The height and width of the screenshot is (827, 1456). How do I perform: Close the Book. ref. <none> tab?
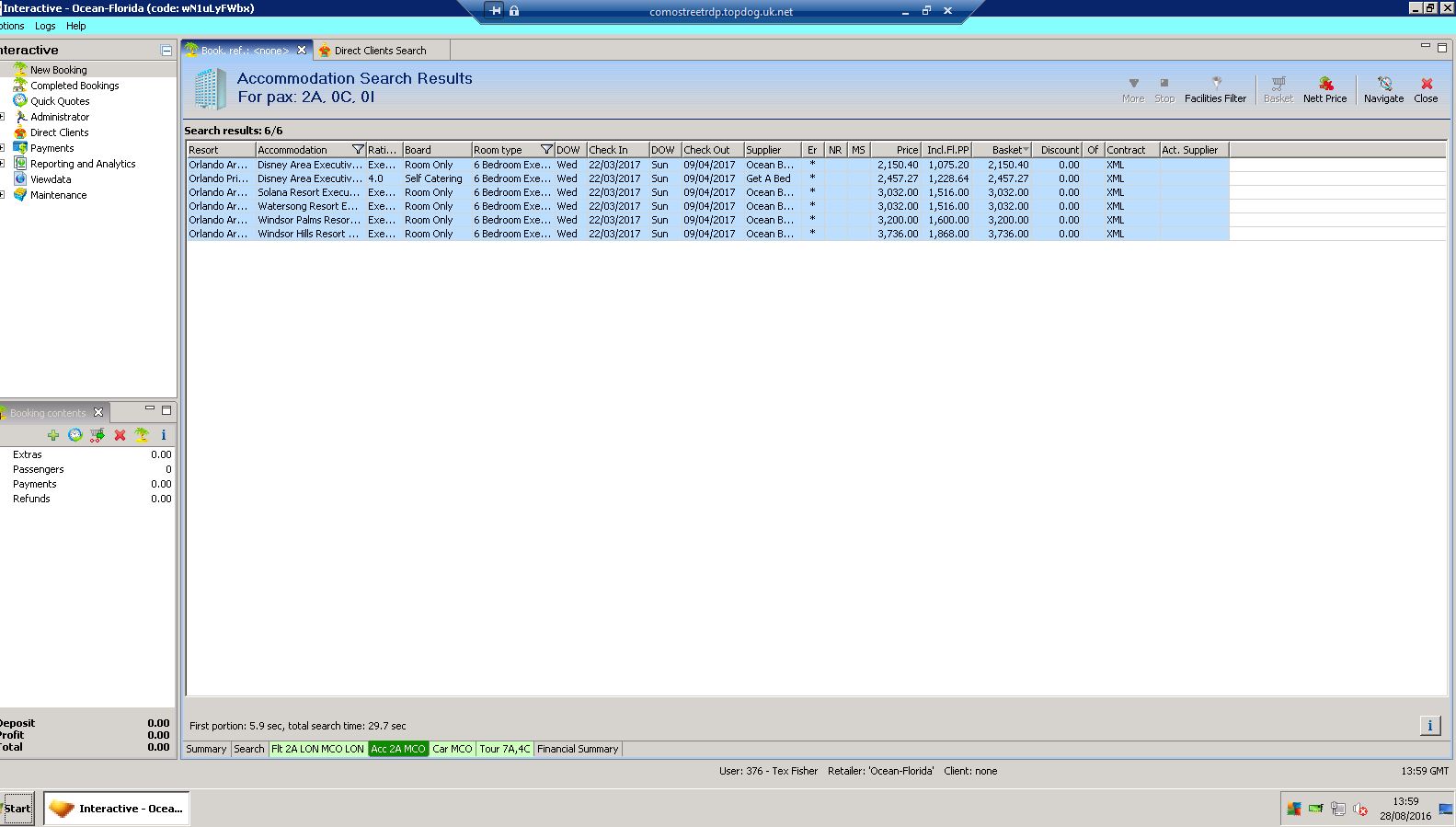pos(302,50)
